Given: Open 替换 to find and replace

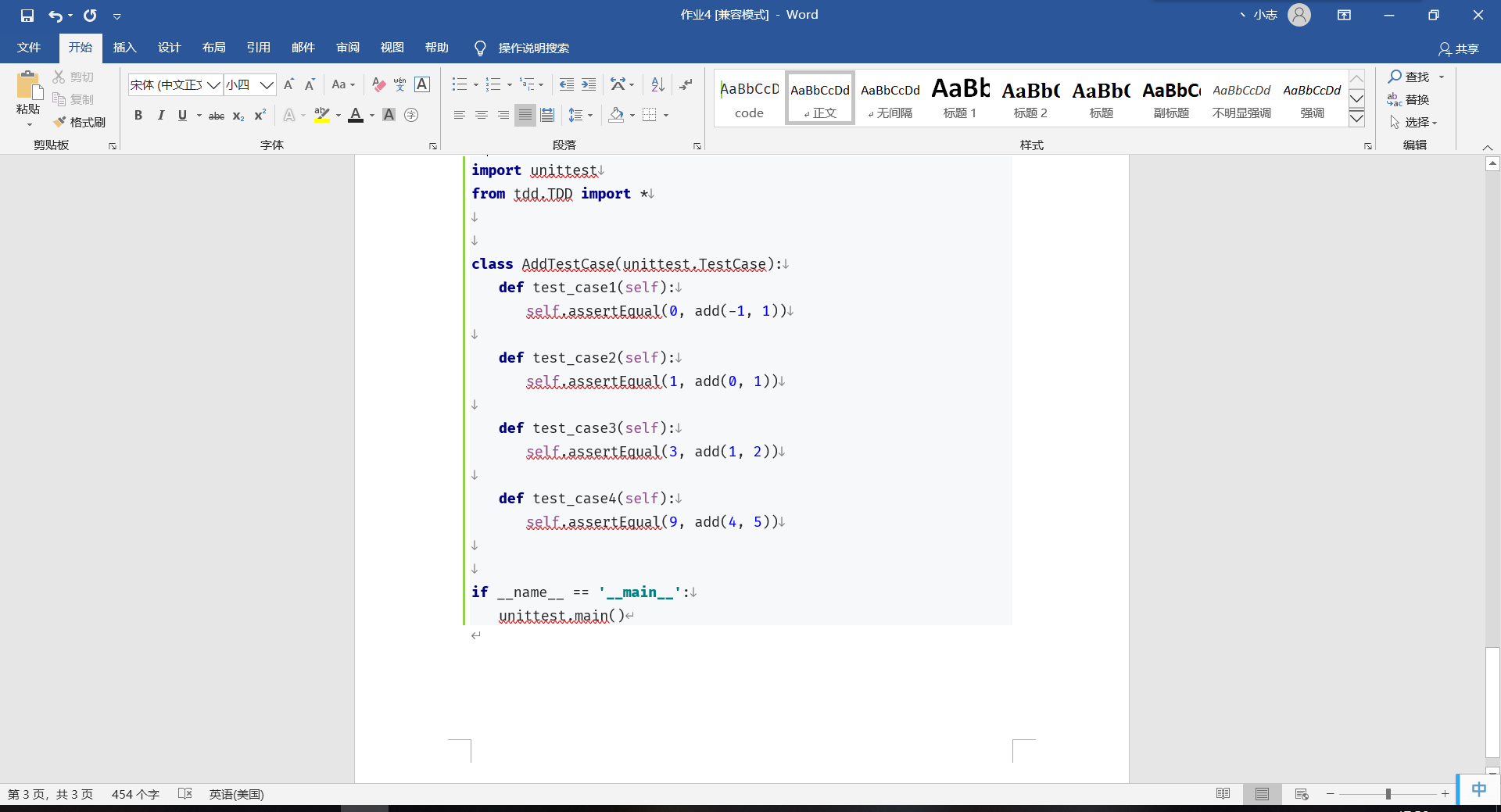Looking at the screenshot, I should pos(1416,99).
